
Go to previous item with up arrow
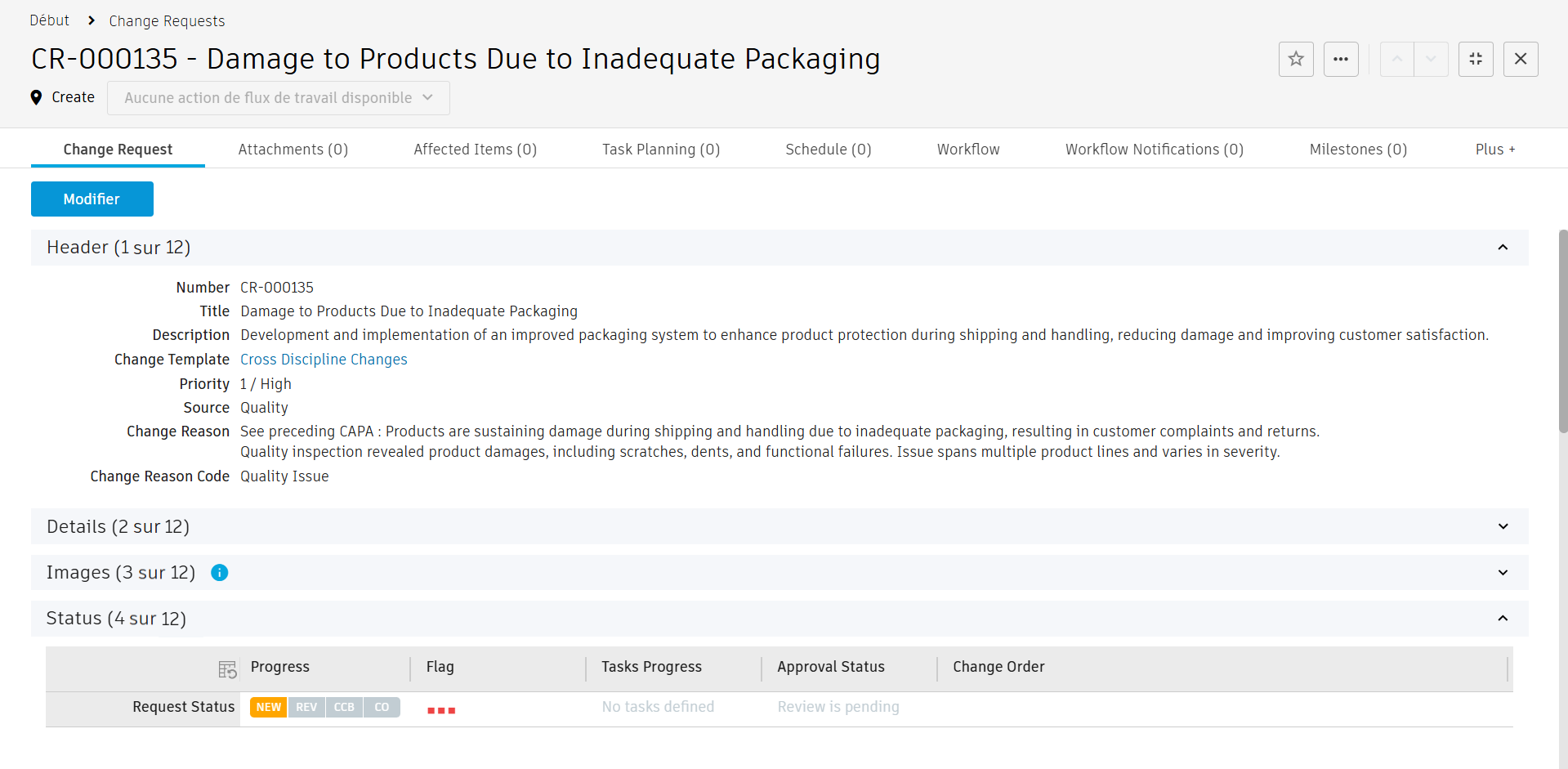(1397, 59)
